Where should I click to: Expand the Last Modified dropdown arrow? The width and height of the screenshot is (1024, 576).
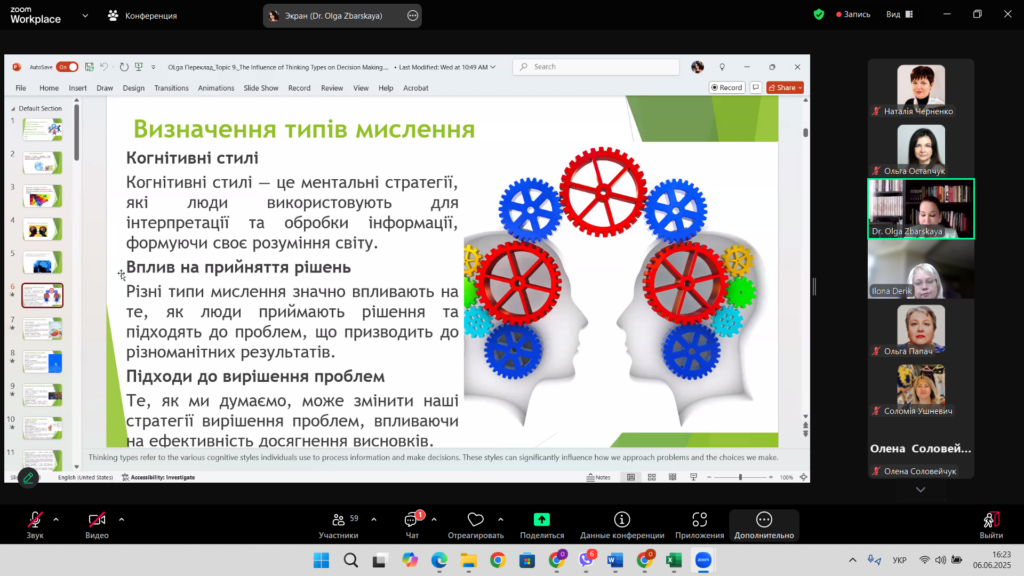493,67
